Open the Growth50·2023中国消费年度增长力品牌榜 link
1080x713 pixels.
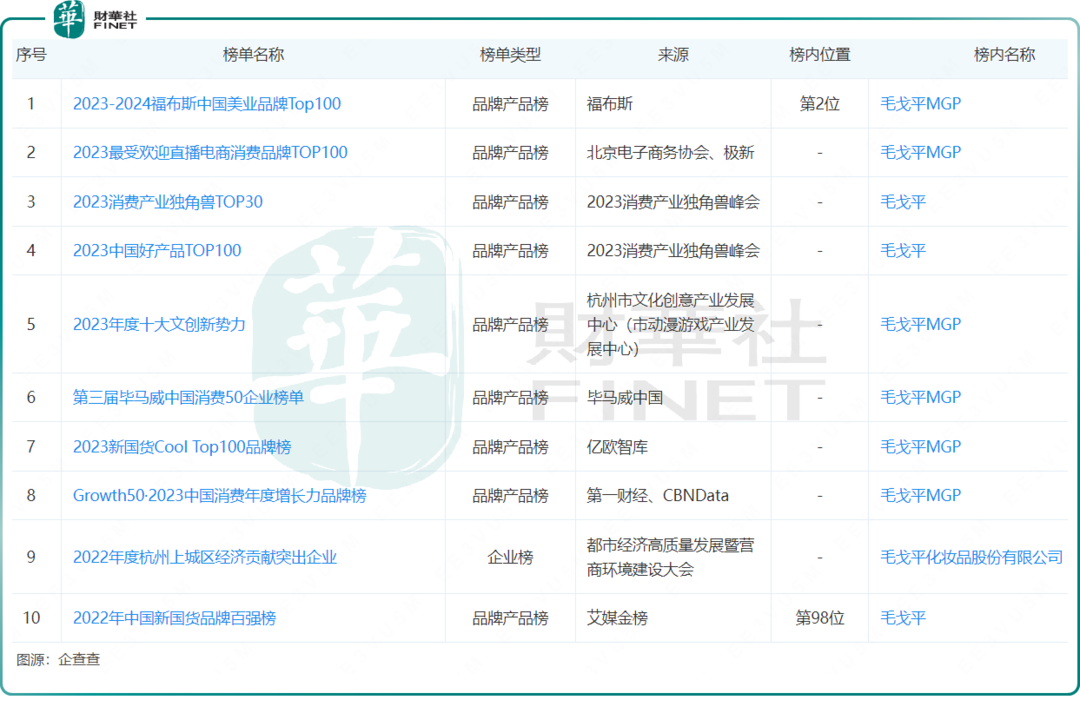(219, 496)
